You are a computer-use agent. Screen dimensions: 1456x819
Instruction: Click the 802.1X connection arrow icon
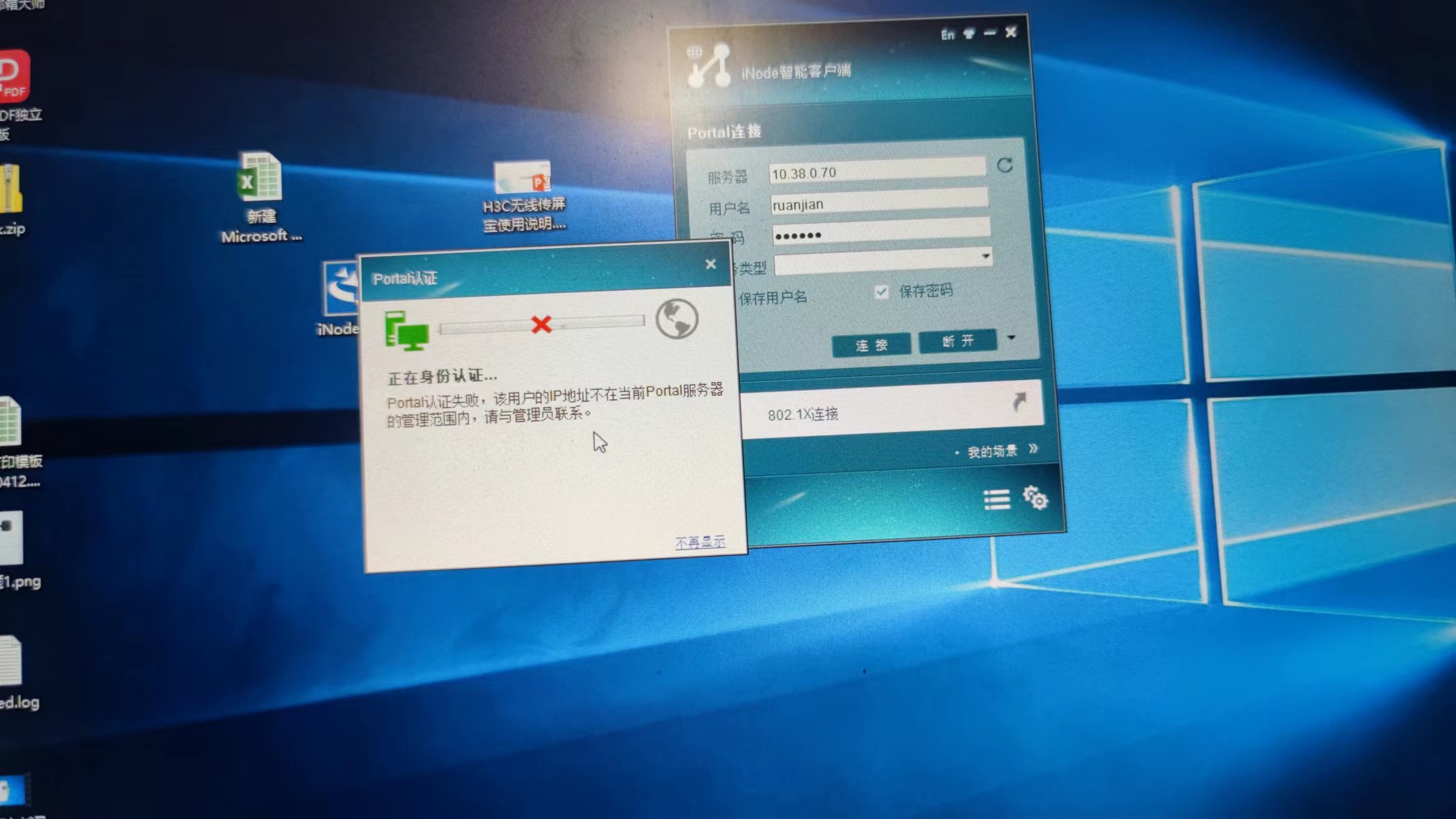click(x=1019, y=402)
